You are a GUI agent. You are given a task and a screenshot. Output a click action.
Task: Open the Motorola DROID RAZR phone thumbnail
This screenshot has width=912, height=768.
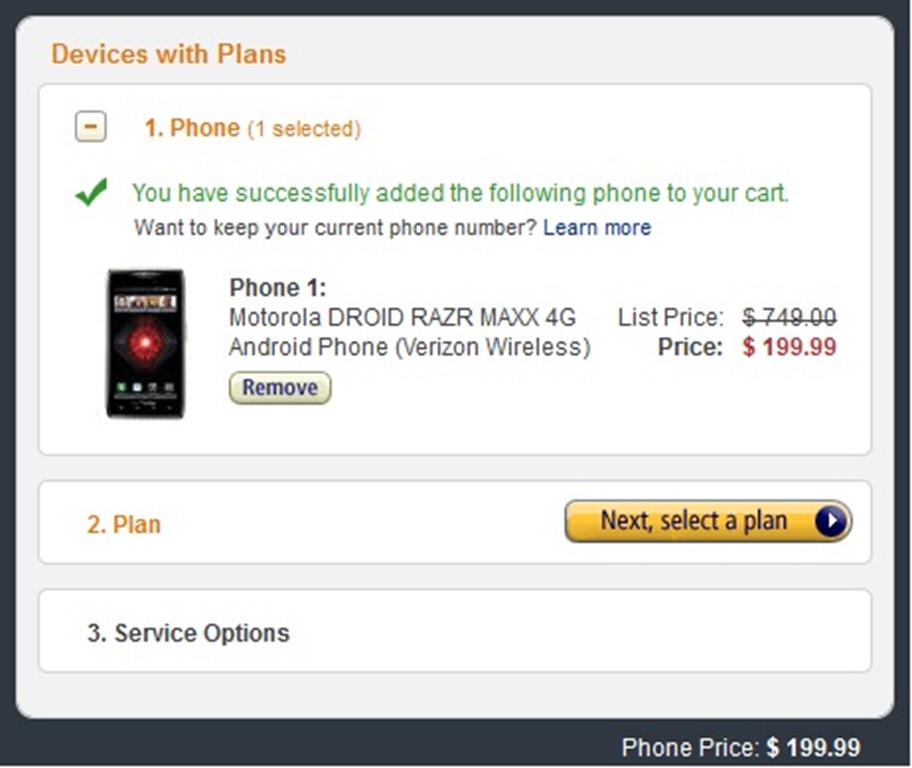pyautogui.click(x=146, y=343)
